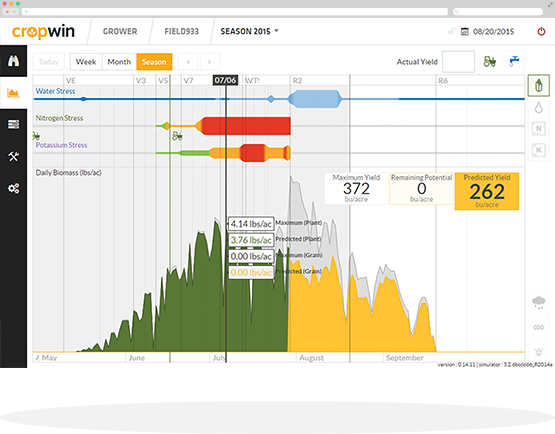Viewport: 555px width, 434px height.
Task: Click the September month axis label
Action: [405, 358]
